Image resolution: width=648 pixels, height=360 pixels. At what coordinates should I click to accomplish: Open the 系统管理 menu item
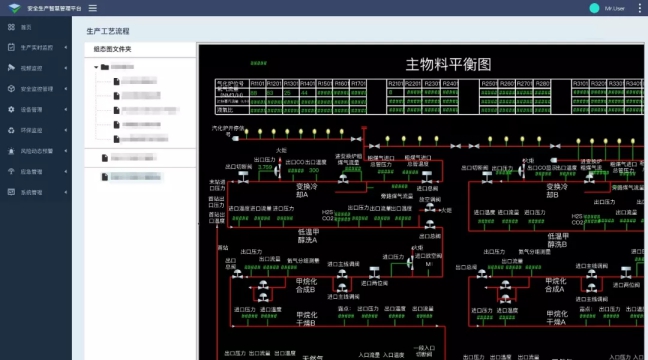(31, 192)
